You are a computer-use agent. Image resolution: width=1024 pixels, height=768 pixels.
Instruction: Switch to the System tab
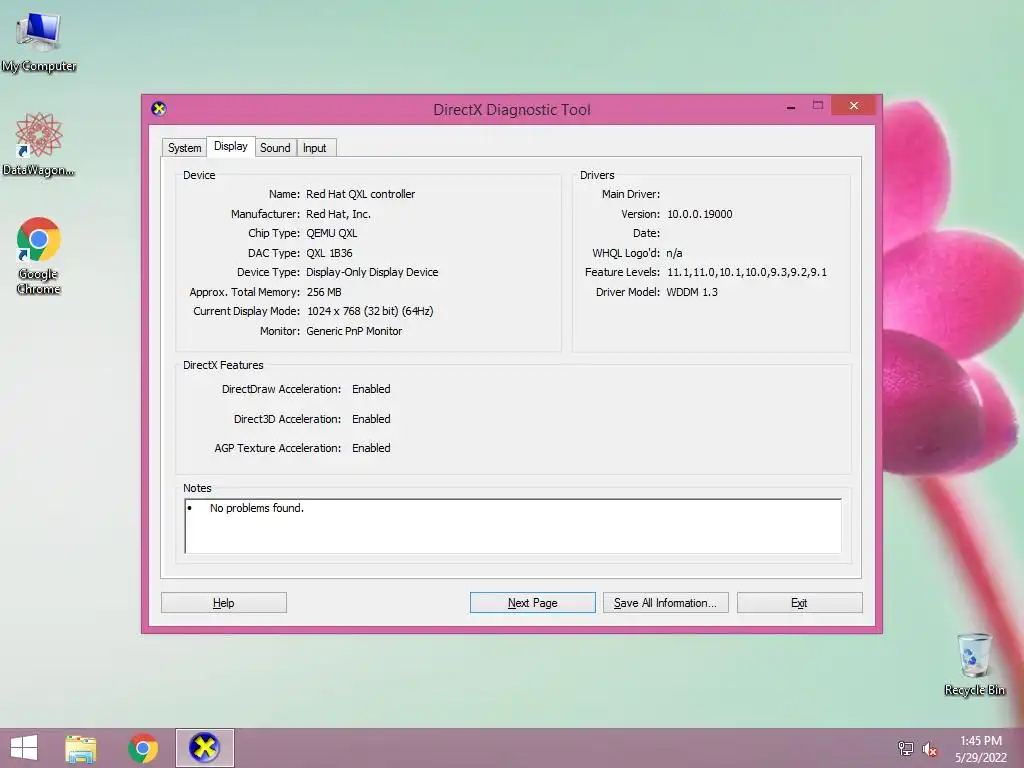coord(184,148)
